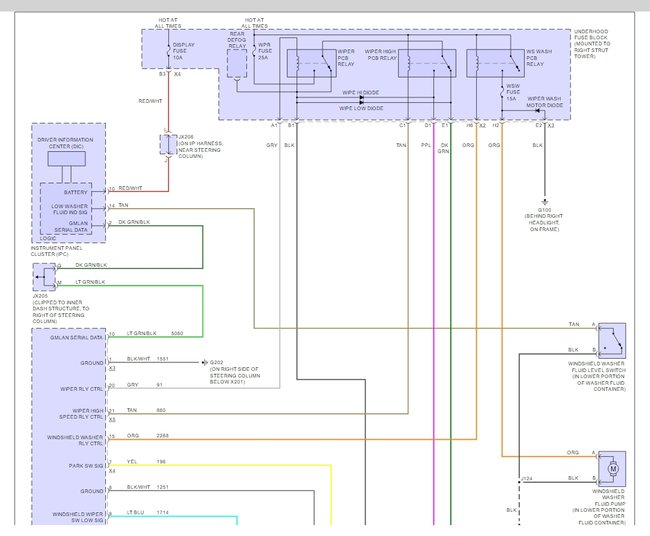Viewport: 650px width, 536px height.
Task: Click the UNDERHOOD FUSE BLOCK description text
Action: pos(592,44)
